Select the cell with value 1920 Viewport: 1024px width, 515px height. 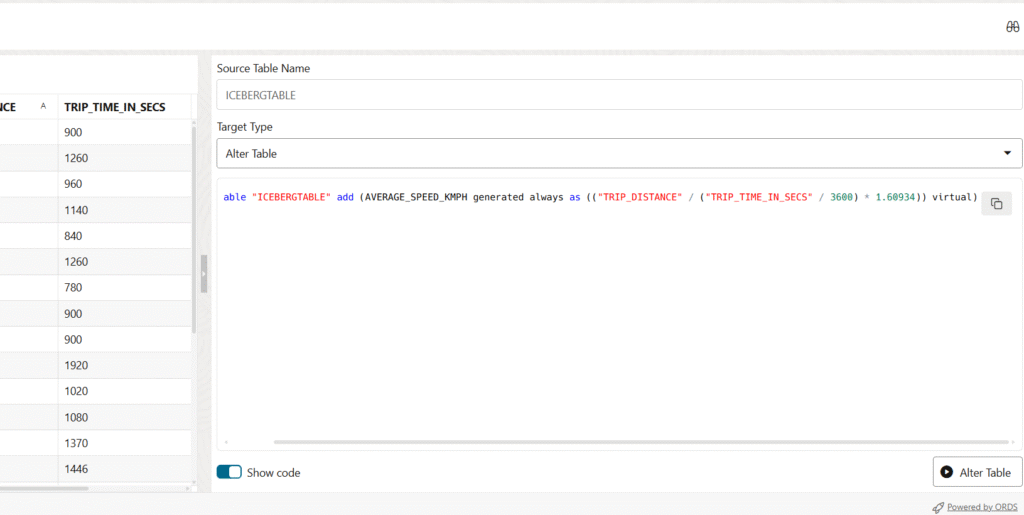point(123,365)
